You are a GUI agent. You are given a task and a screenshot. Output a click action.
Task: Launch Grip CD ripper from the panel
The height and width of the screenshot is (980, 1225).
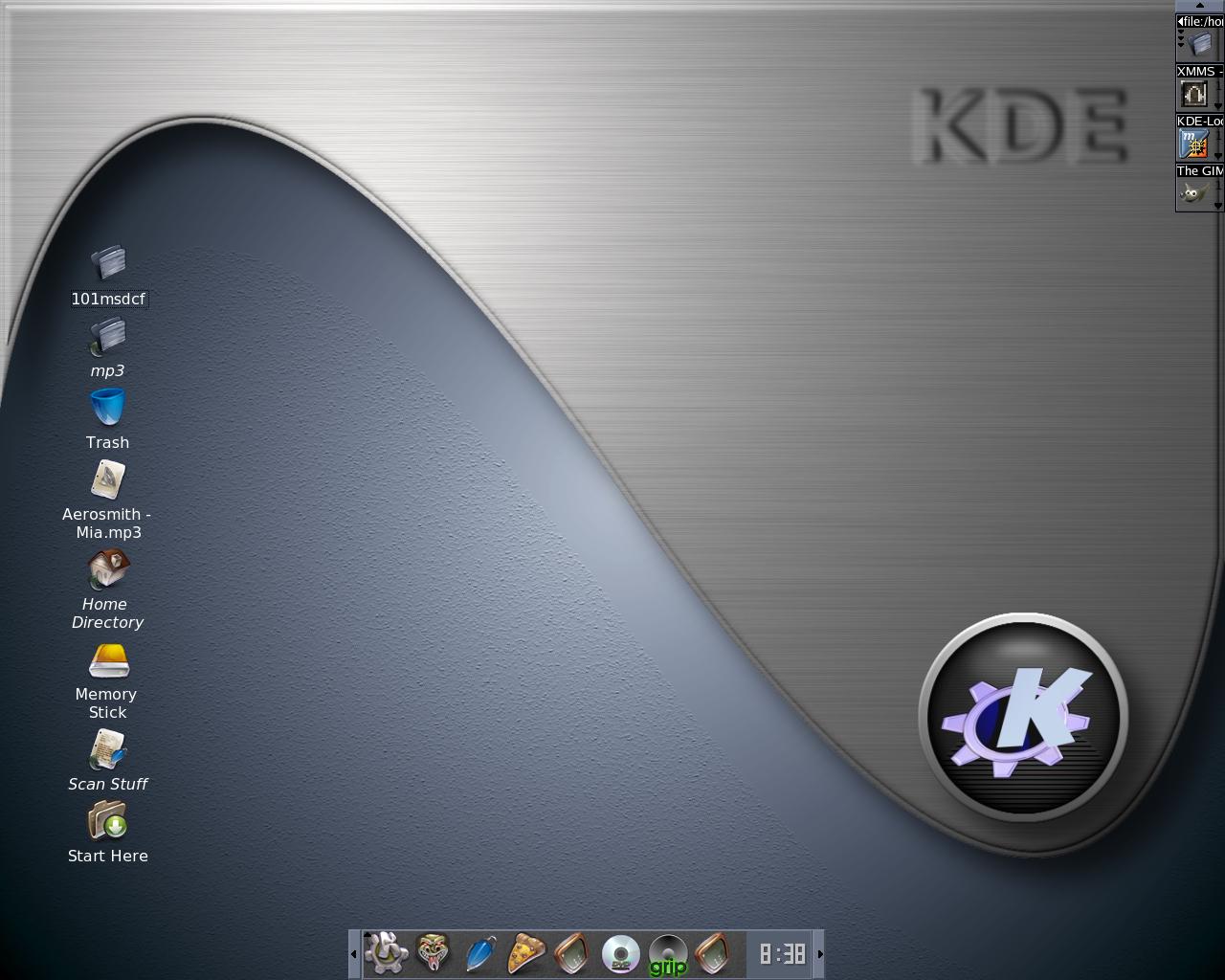[668, 953]
